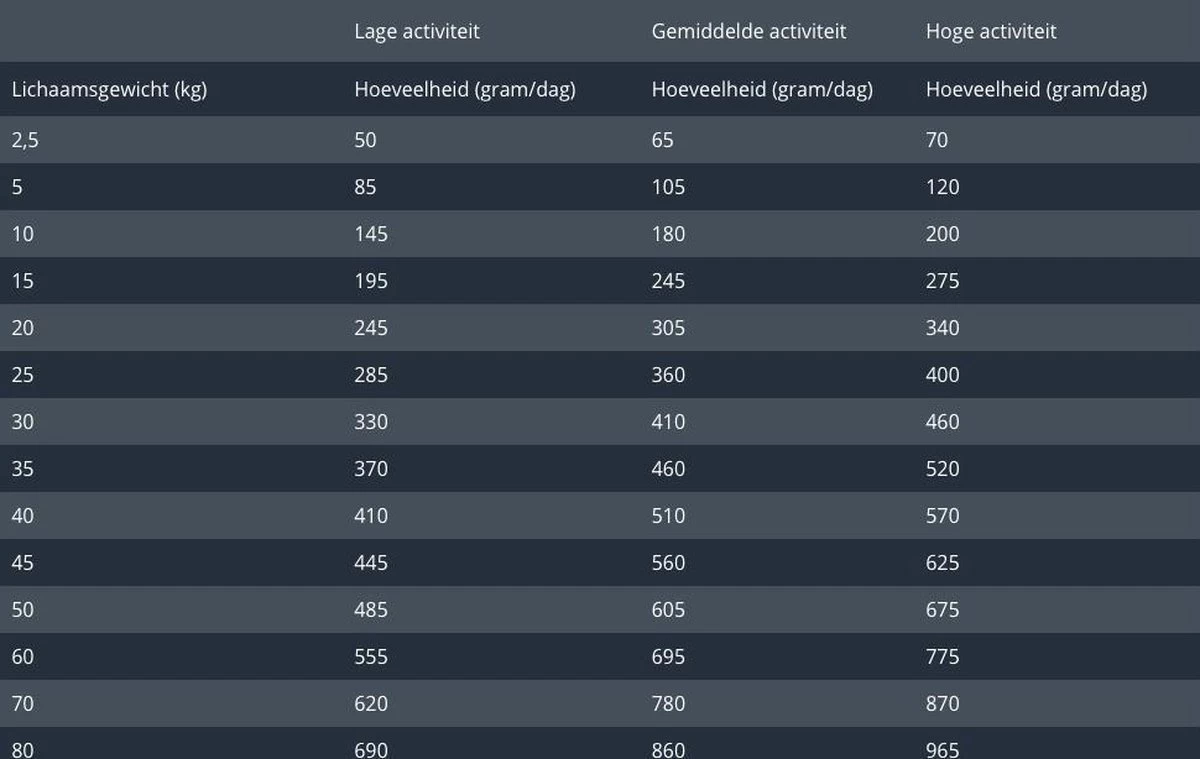Click the 'Gemiddelde activiteit' column header
1200x759 pixels.
(749, 31)
